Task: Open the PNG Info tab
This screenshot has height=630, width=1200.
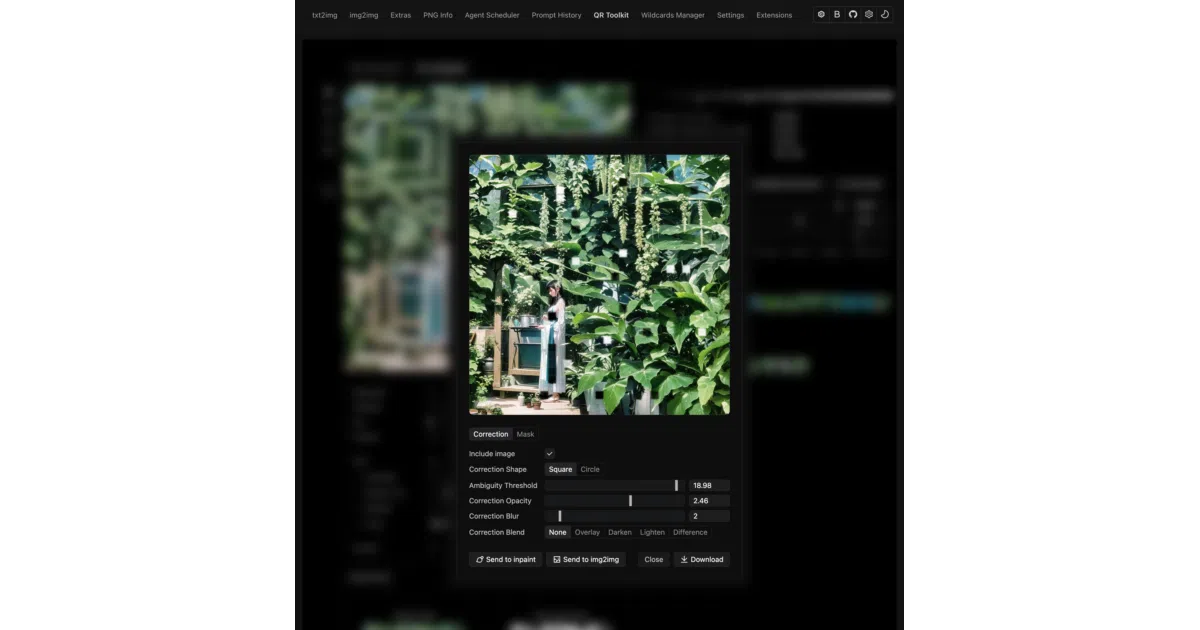Action: pos(438,15)
